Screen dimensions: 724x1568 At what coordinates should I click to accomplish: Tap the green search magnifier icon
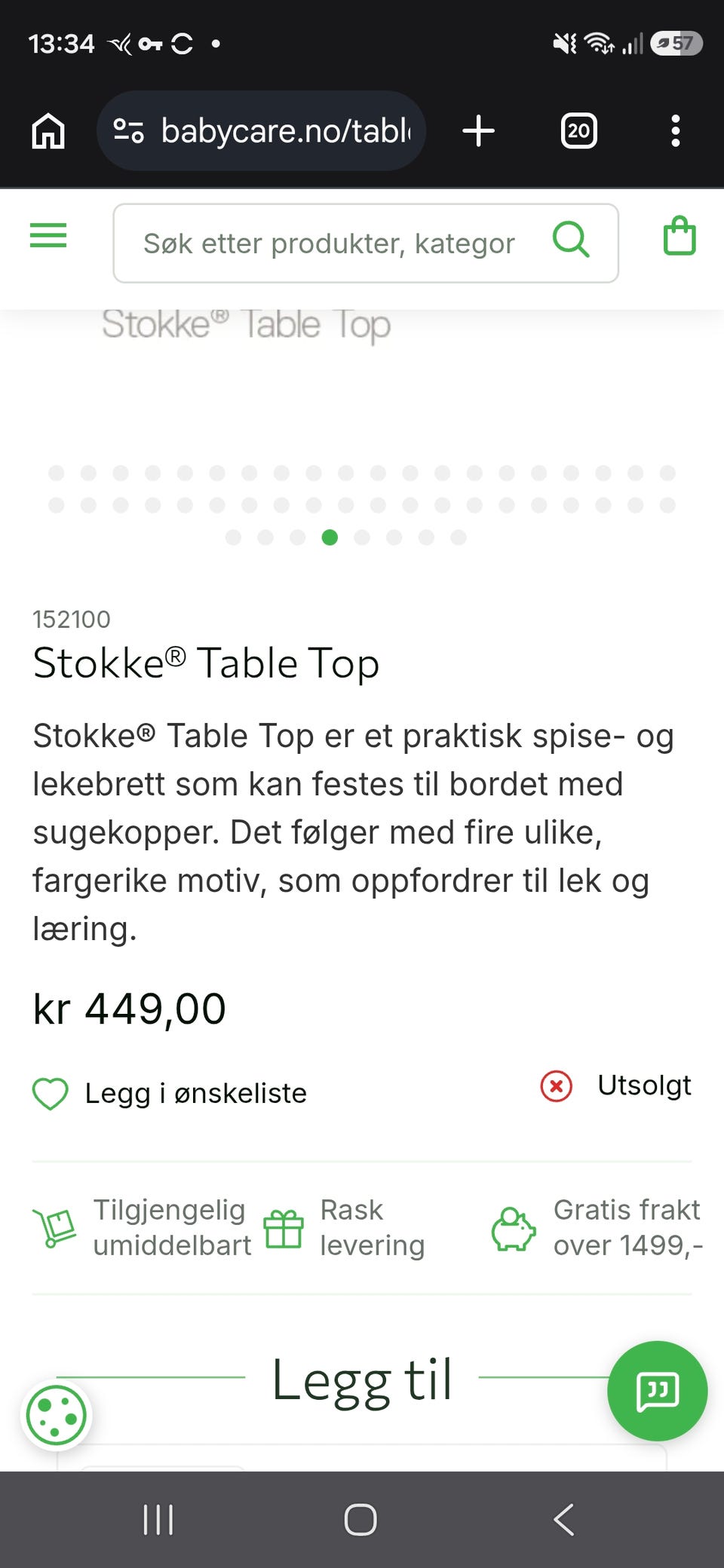pos(571,240)
